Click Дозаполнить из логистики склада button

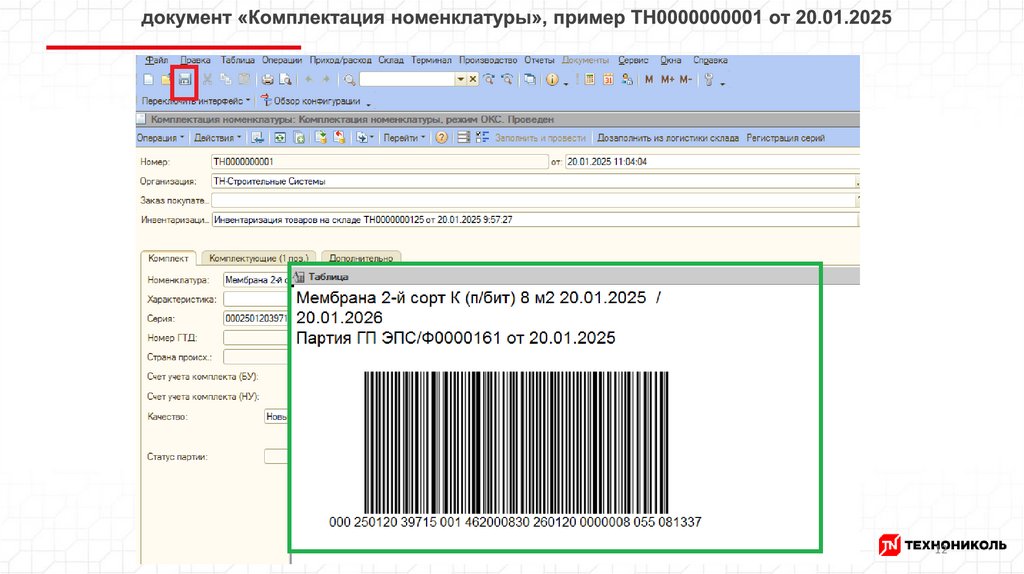coord(667,138)
